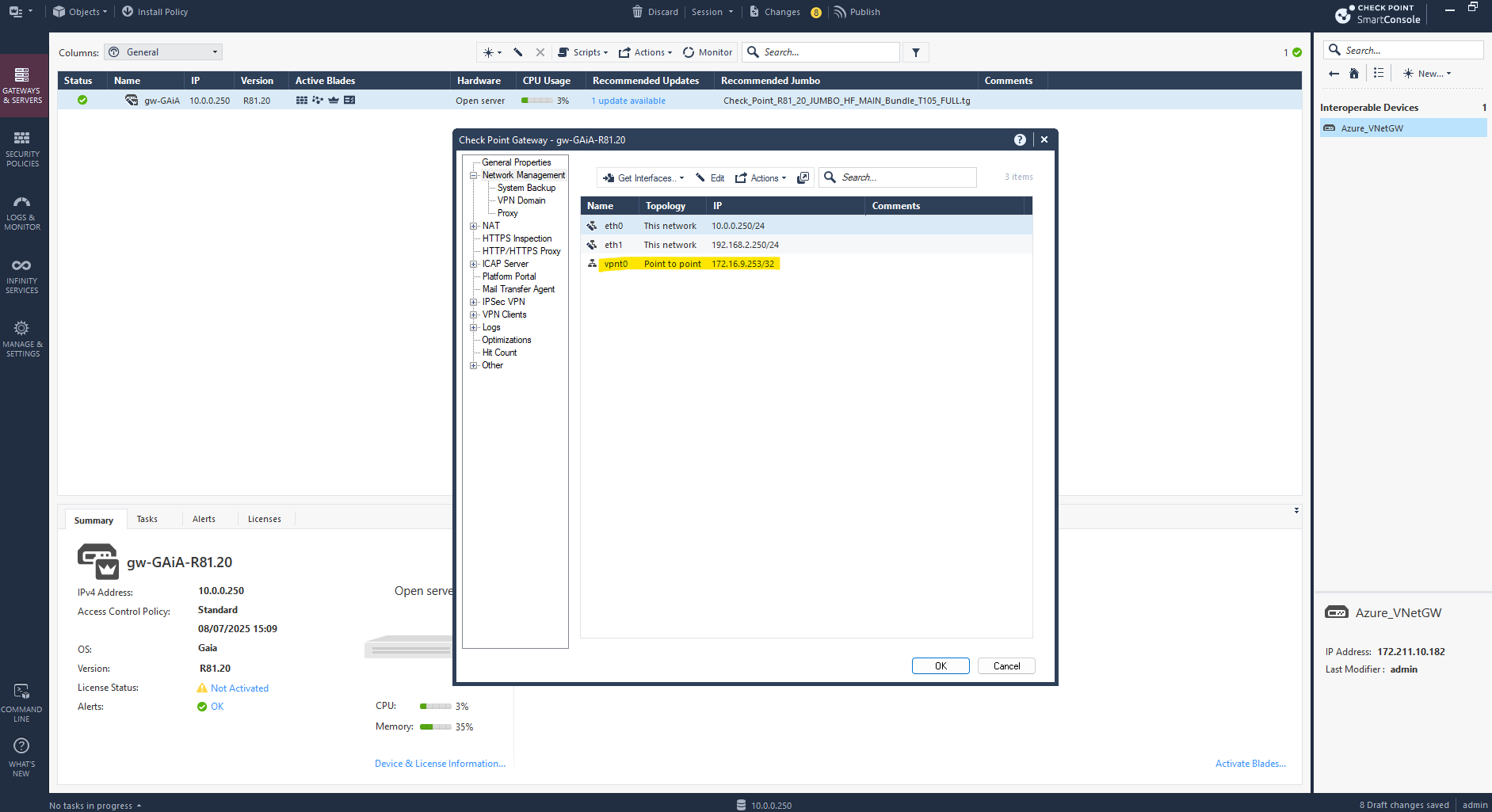Select the eth1 interface row
This screenshot has height=812, width=1492.
806,245
